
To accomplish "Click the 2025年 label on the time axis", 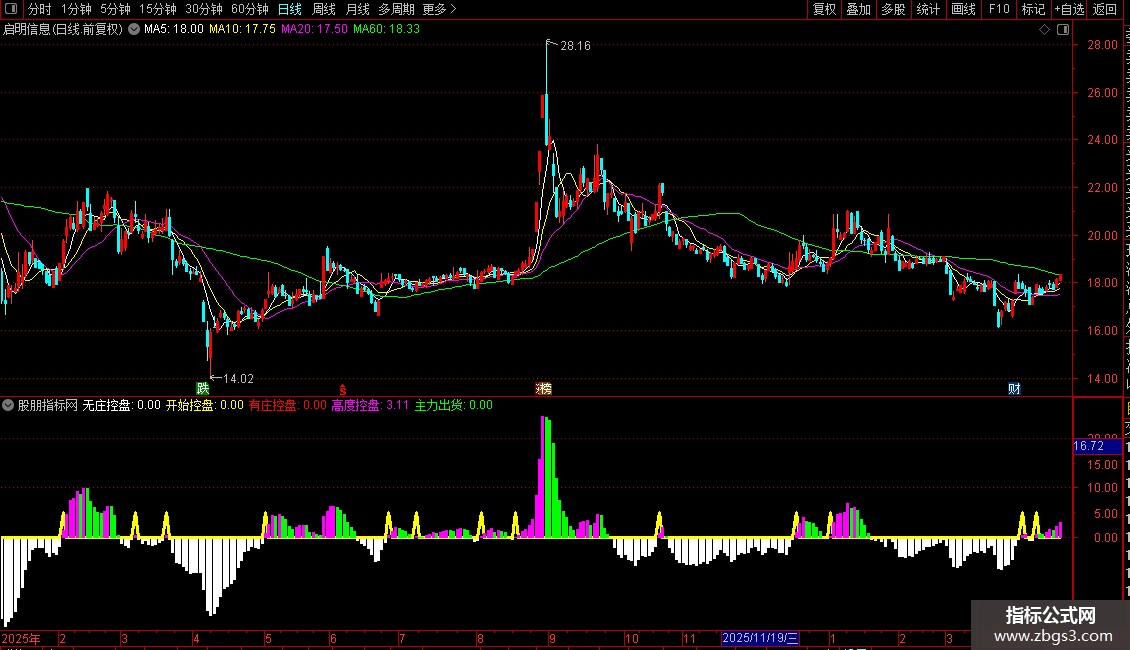I will point(21,638).
